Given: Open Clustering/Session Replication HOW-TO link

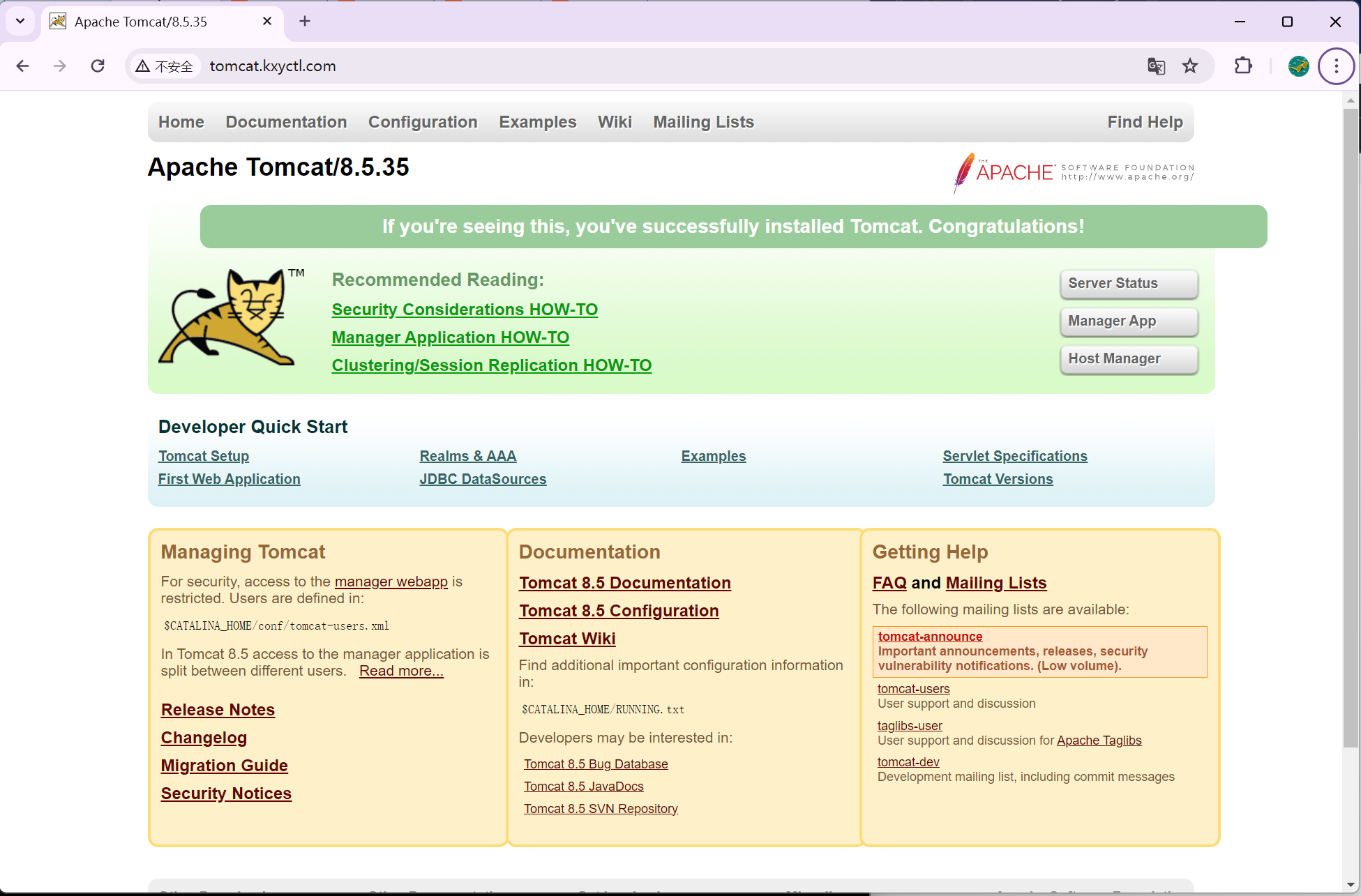Looking at the screenshot, I should pyautogui.click(x=492, y=365).
